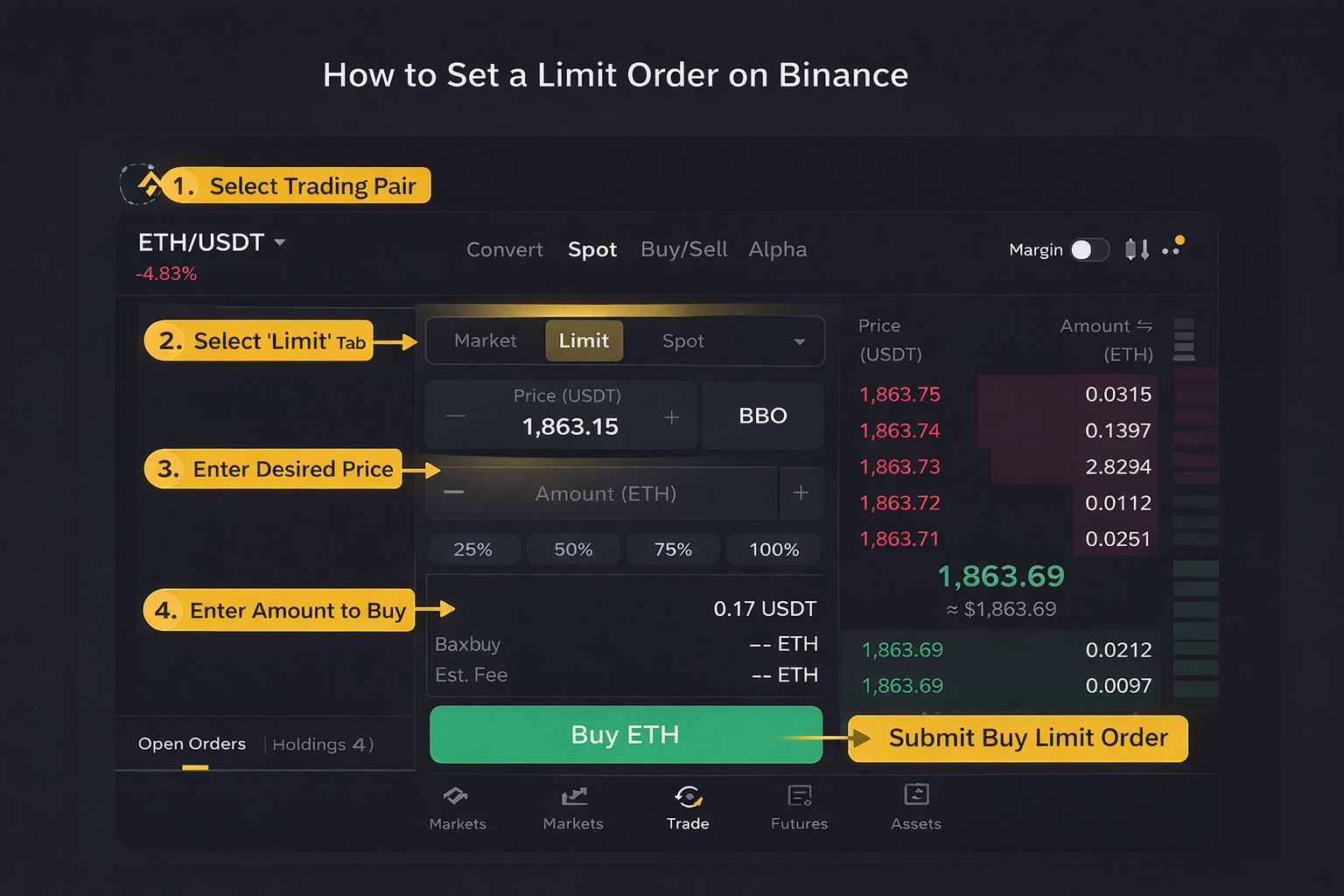1344x896 pixels.
Task: Expand the ETH/USDT trading pair dropdown
Action: pyautogui.click(x=280, y=242)
